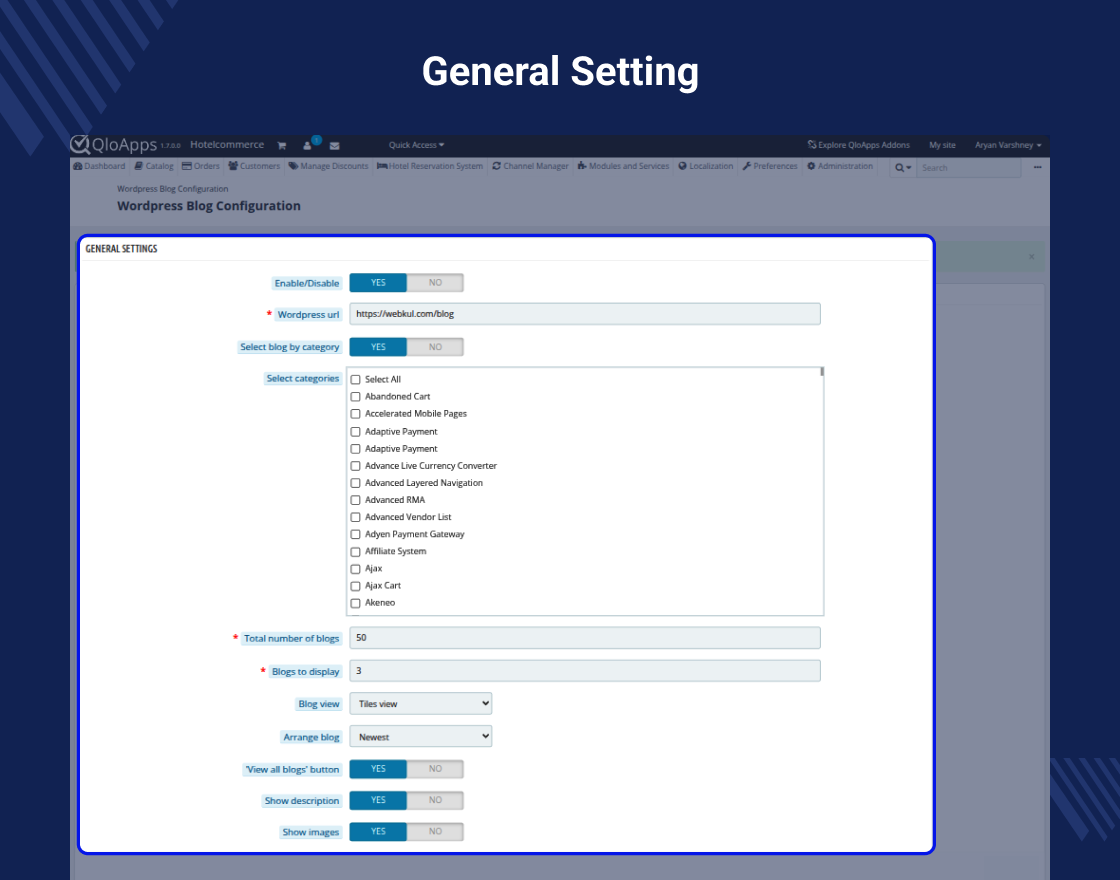Screen dimensions: 1120x880
Task: Set Enable/Disable to YES
Action: tap(378, 283)
